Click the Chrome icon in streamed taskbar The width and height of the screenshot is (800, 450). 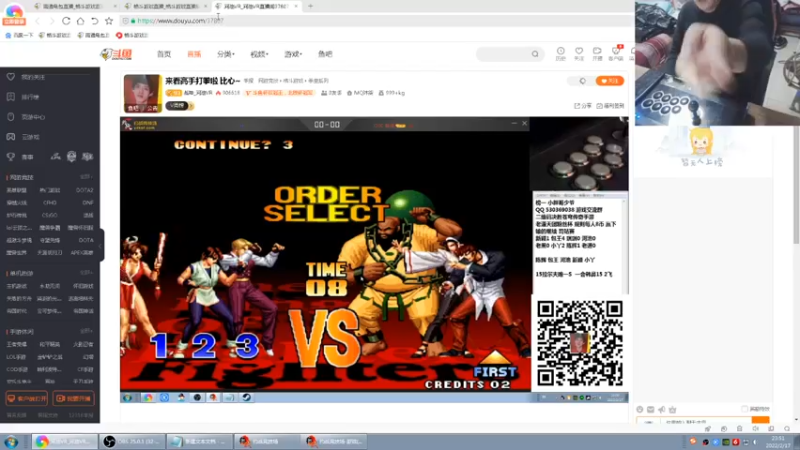148,397
